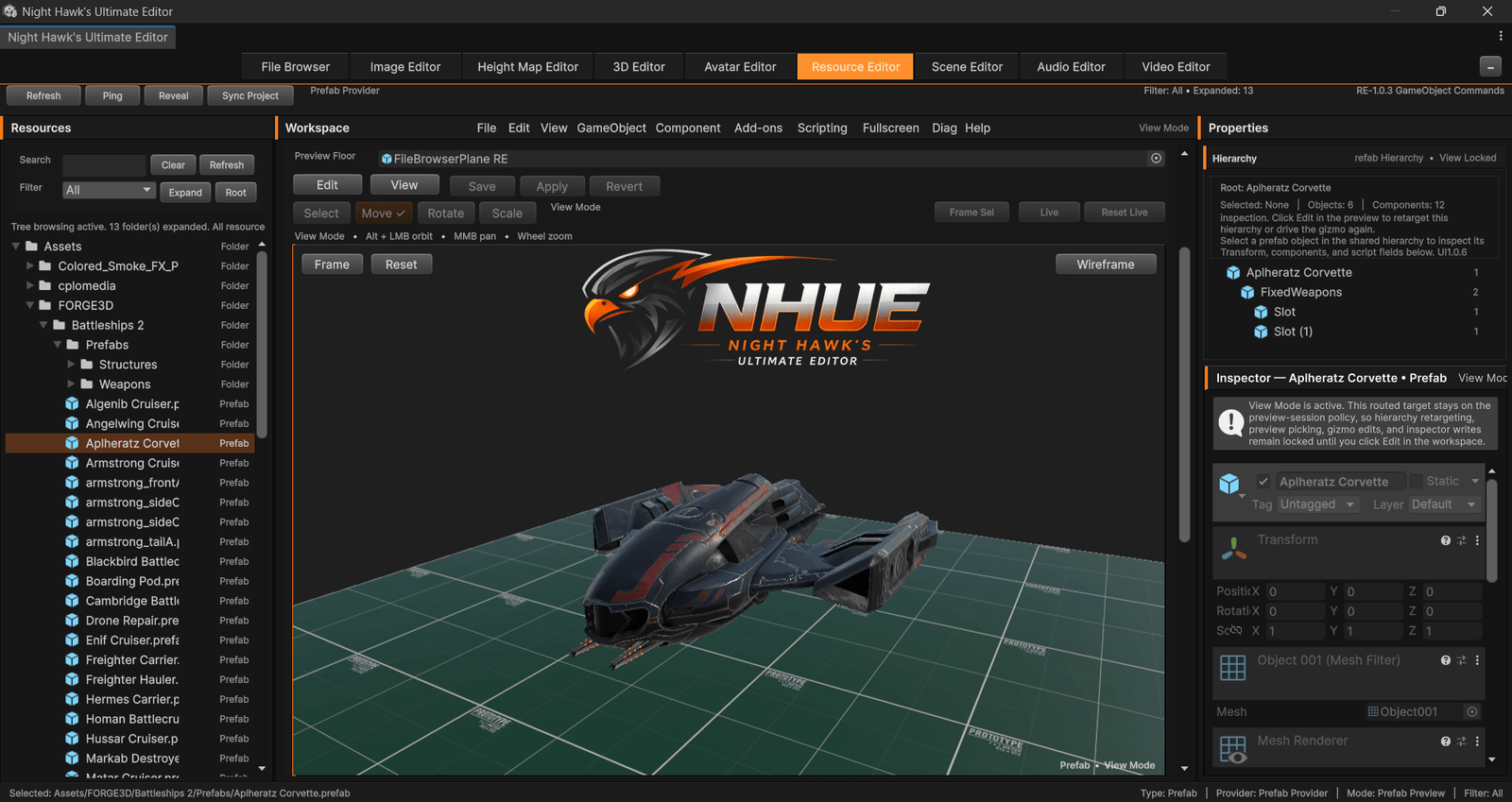The height and width of the screenshot is (802, 1512).
Task: Click the Inspector panel vertical scrollbar
Action: [x=1492, y=529]
